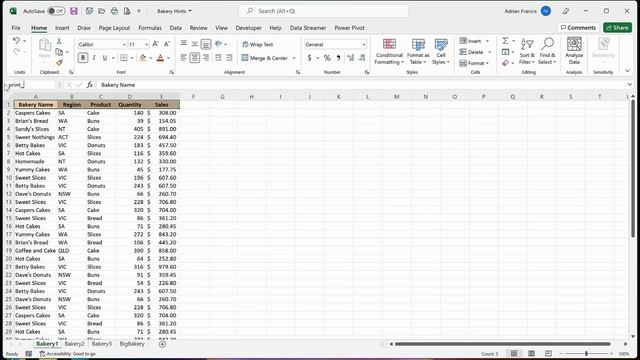Click the Top Align icon
Screen dimensions: 640x360
[184, 44]
